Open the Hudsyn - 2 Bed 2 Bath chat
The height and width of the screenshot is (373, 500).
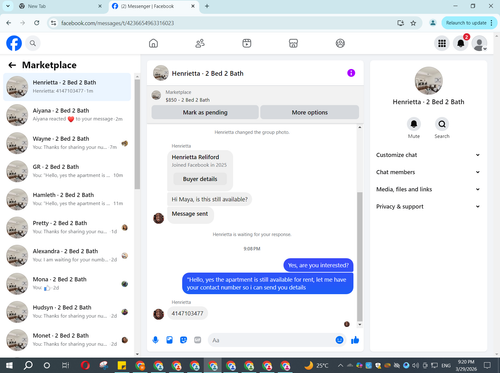[67, 312]
